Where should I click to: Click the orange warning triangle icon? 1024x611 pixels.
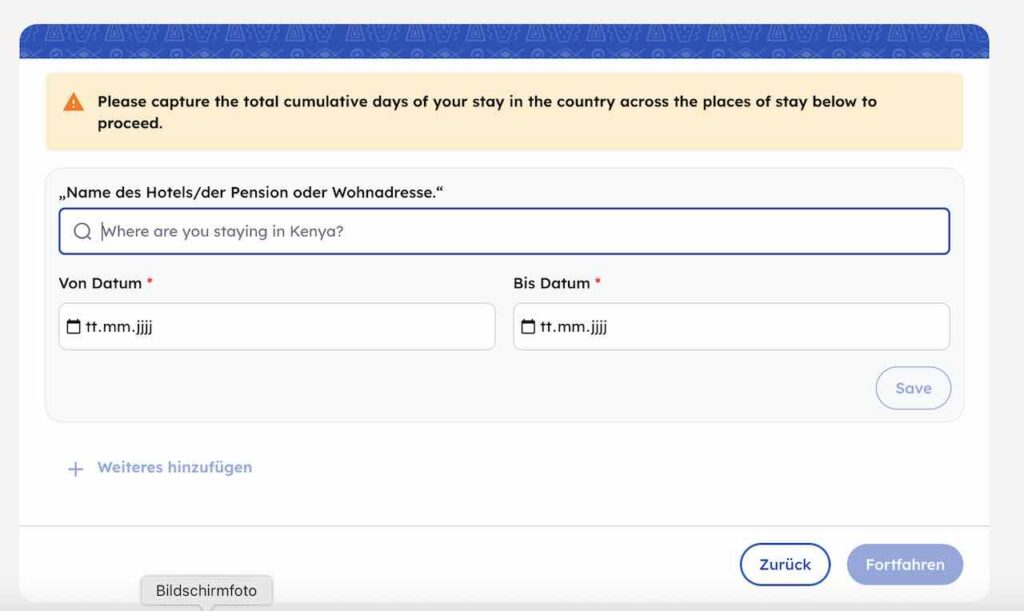point(73,102)
